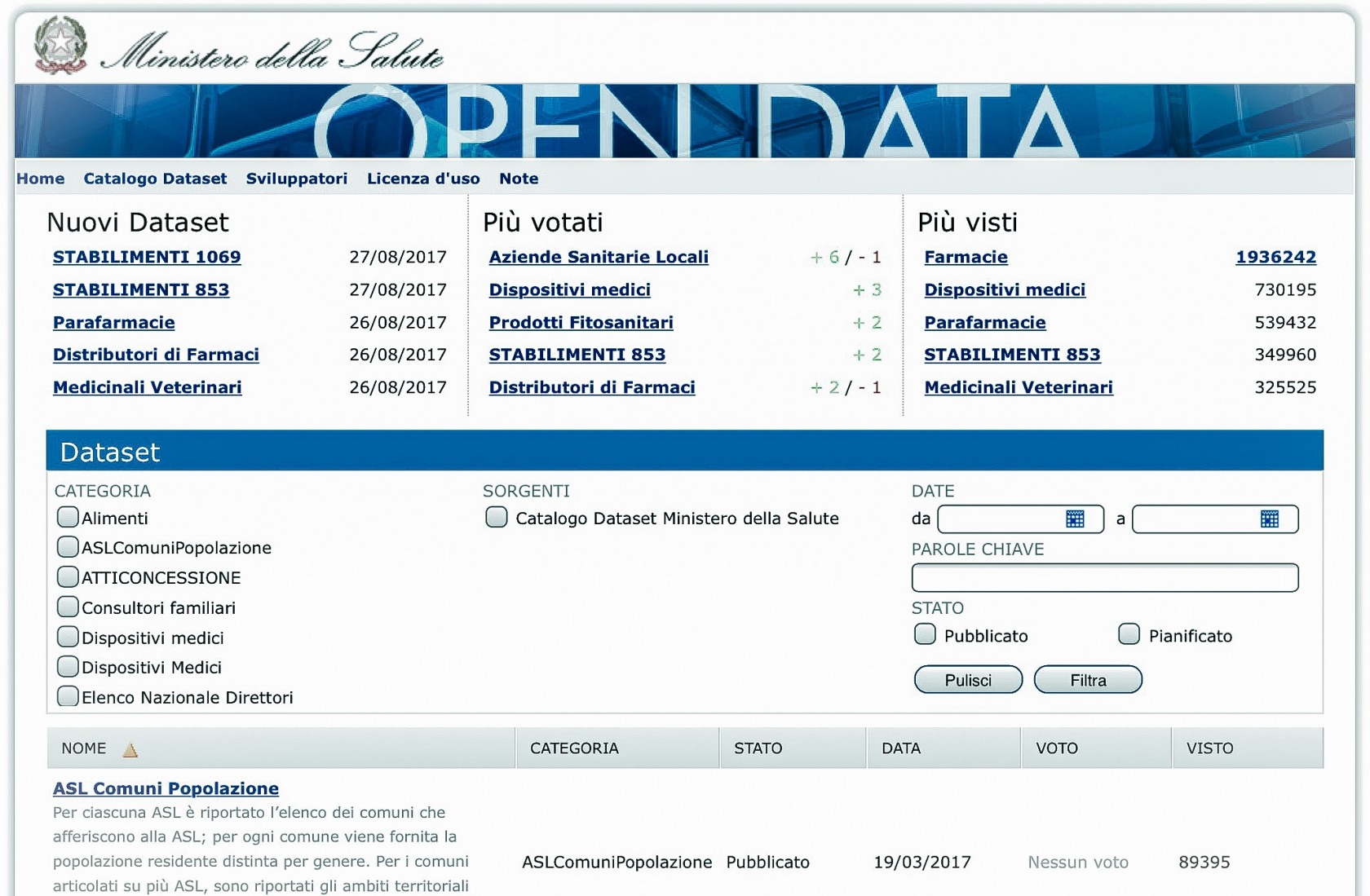This screenshot has width=1370, height=896.
Task: Click the 19/03/2017 date cell
Action: (922, 863)
